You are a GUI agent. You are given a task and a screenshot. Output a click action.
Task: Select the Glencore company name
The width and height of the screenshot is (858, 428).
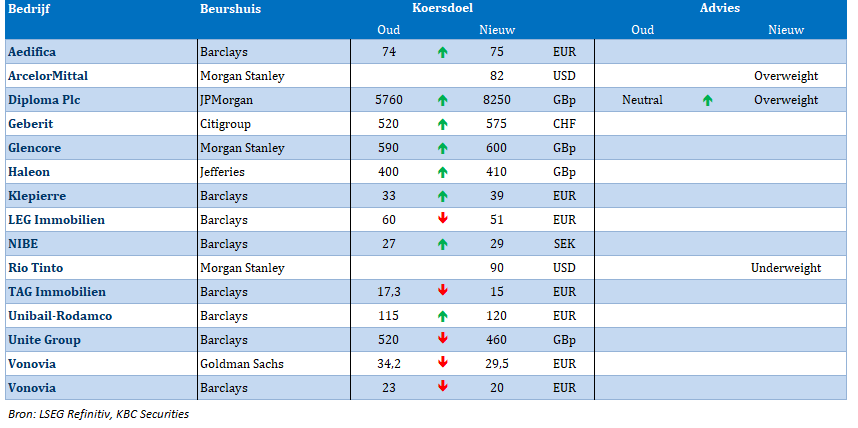tap(34, 148)
